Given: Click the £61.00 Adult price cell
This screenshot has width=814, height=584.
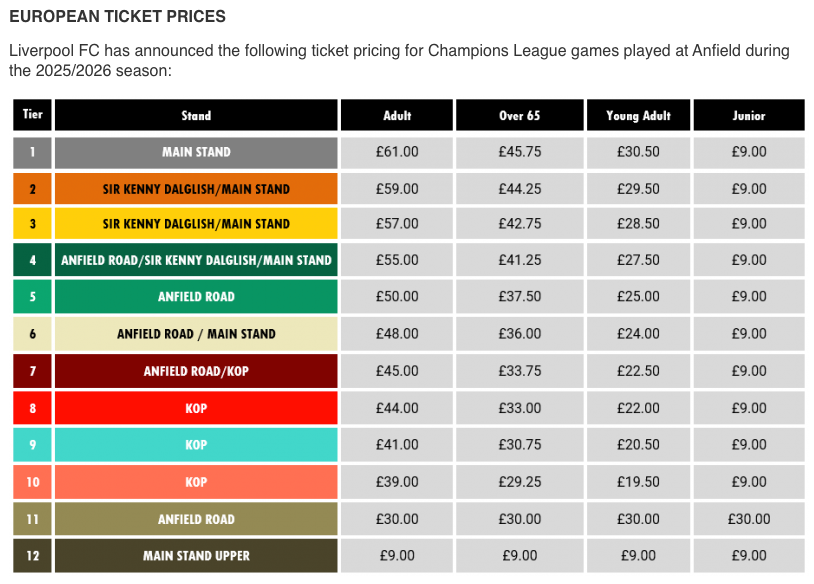Looking at the screenshot, I should 397,153.
